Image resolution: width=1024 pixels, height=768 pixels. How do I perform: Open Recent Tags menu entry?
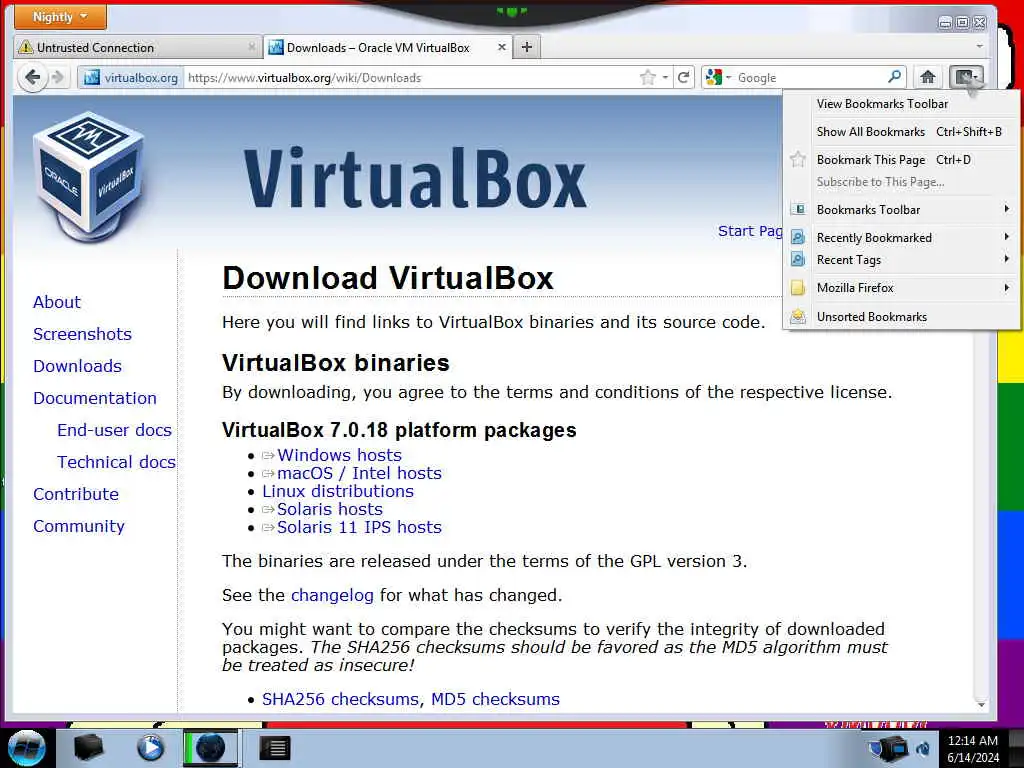[901, 260]
